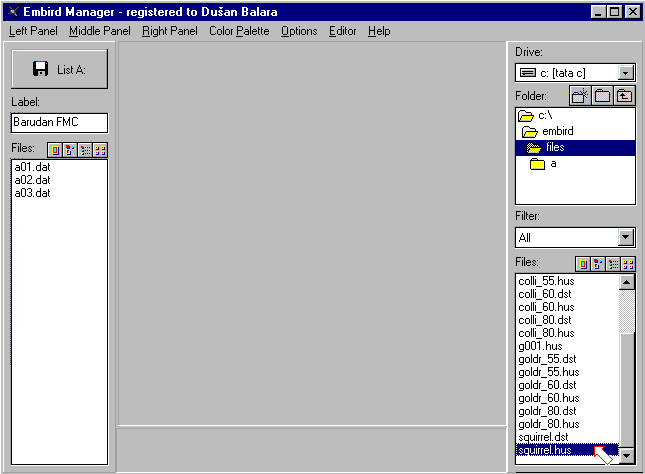
Task: Click the four-squares icon in right panel Files toolbar
Action: (x=628, y=264)
